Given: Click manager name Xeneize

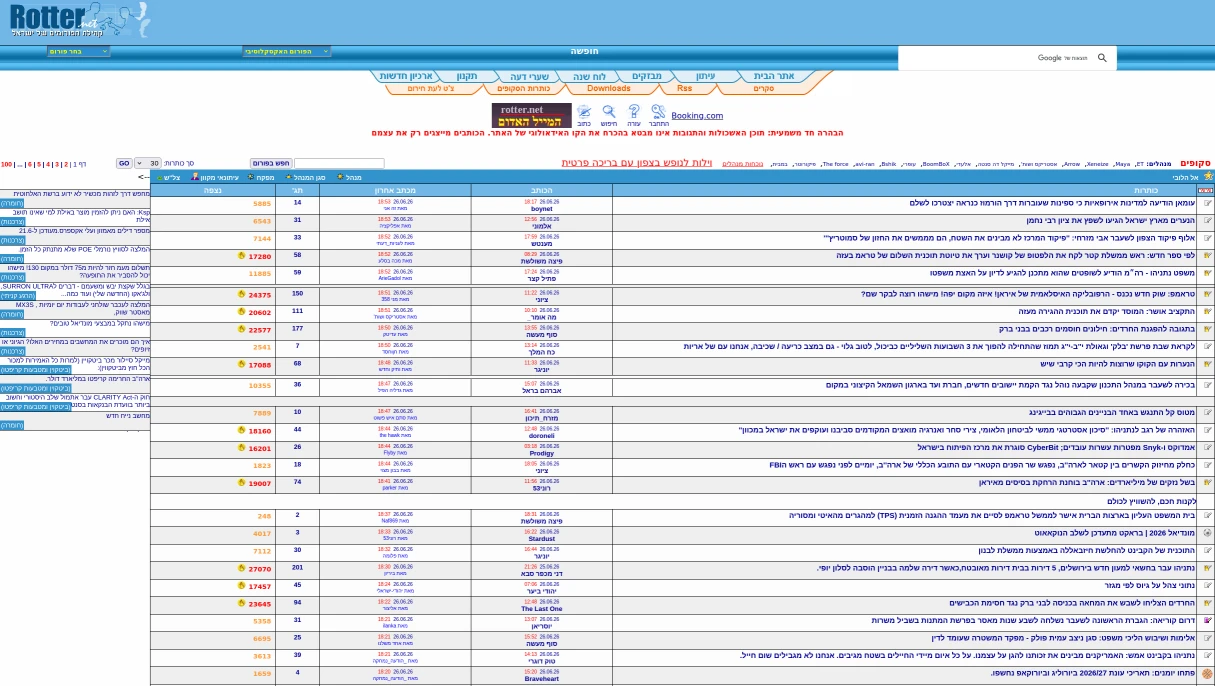Looking at the screenshot, I should (x=1097, y=164).
